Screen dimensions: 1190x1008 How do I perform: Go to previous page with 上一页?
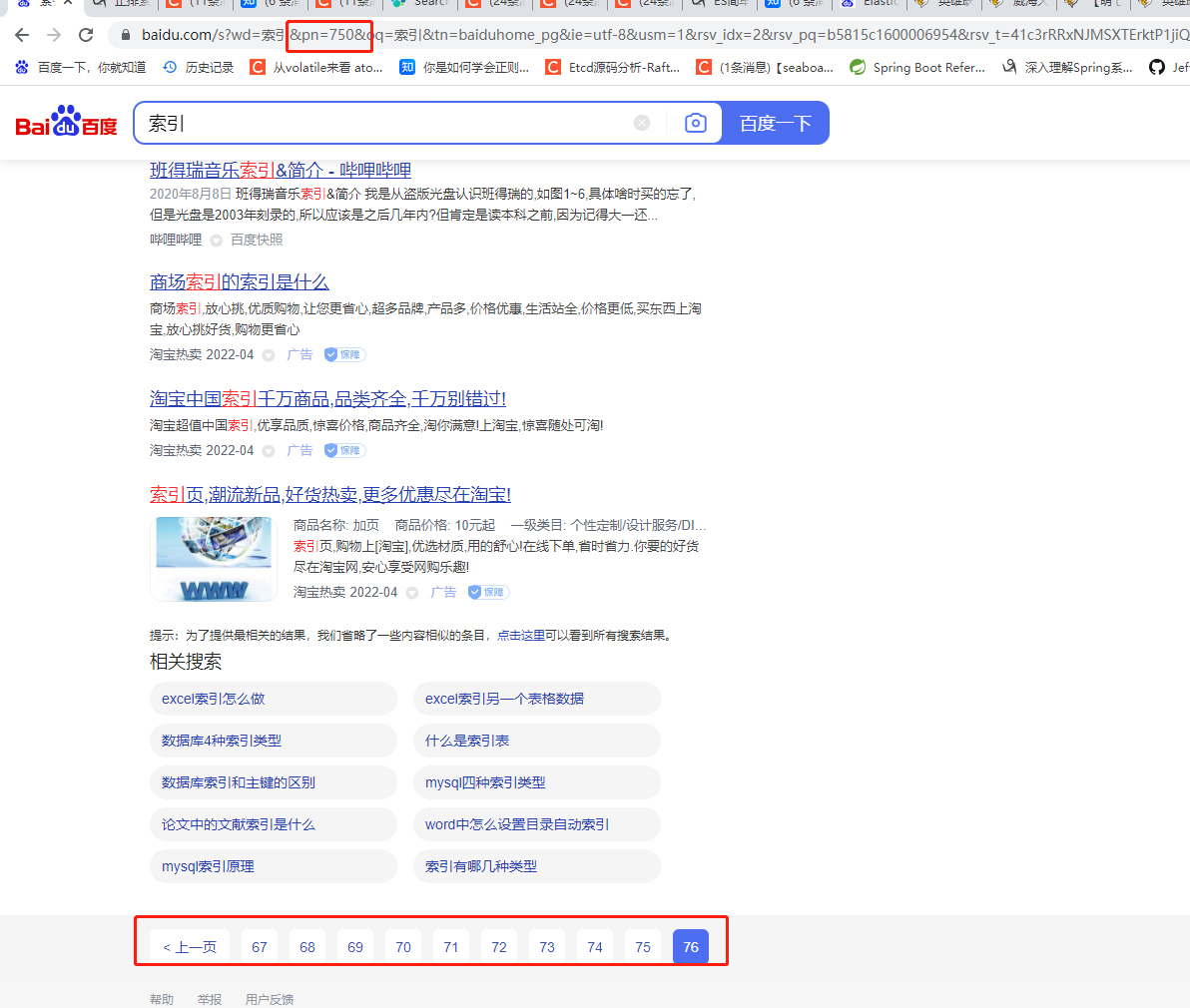190,946
